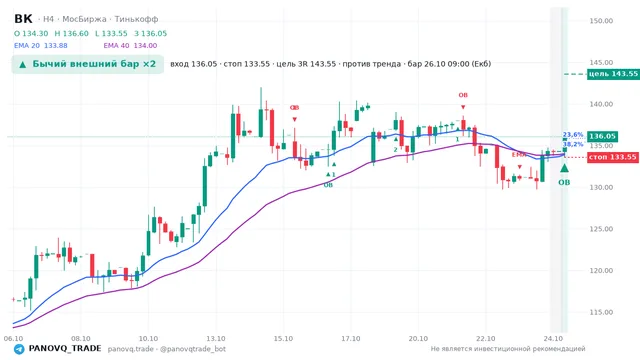
Task: Click the 140.00 price axis label
Action: click(x=601, y=104)
